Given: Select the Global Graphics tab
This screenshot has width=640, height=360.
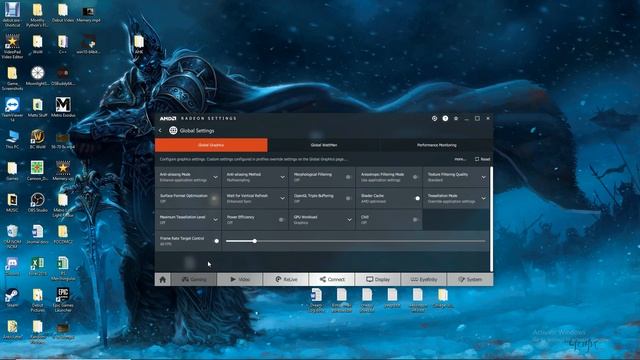Looking at the screenshot, I should coord(211,145).
